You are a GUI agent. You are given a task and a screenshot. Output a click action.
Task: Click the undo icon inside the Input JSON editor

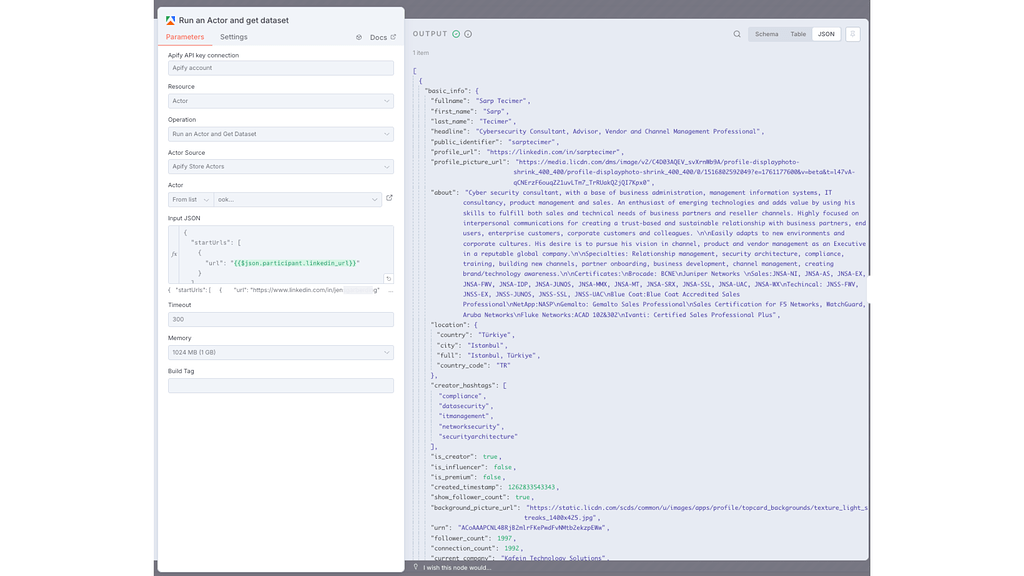[389, 278]
